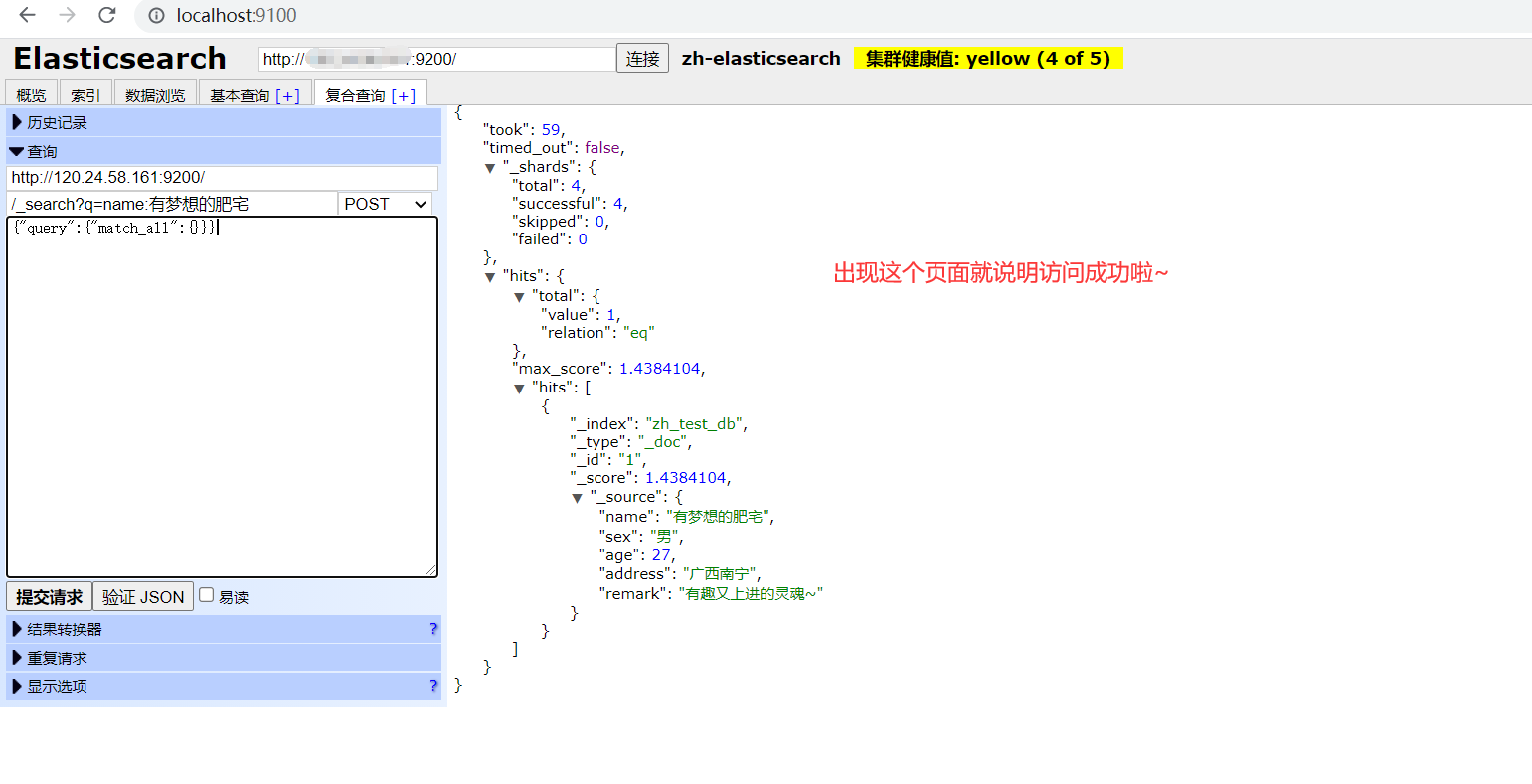Collapse the "total" object under hits
Image resolution: width=1532 pixels, height=784 pixels.
tap(519, 297)
